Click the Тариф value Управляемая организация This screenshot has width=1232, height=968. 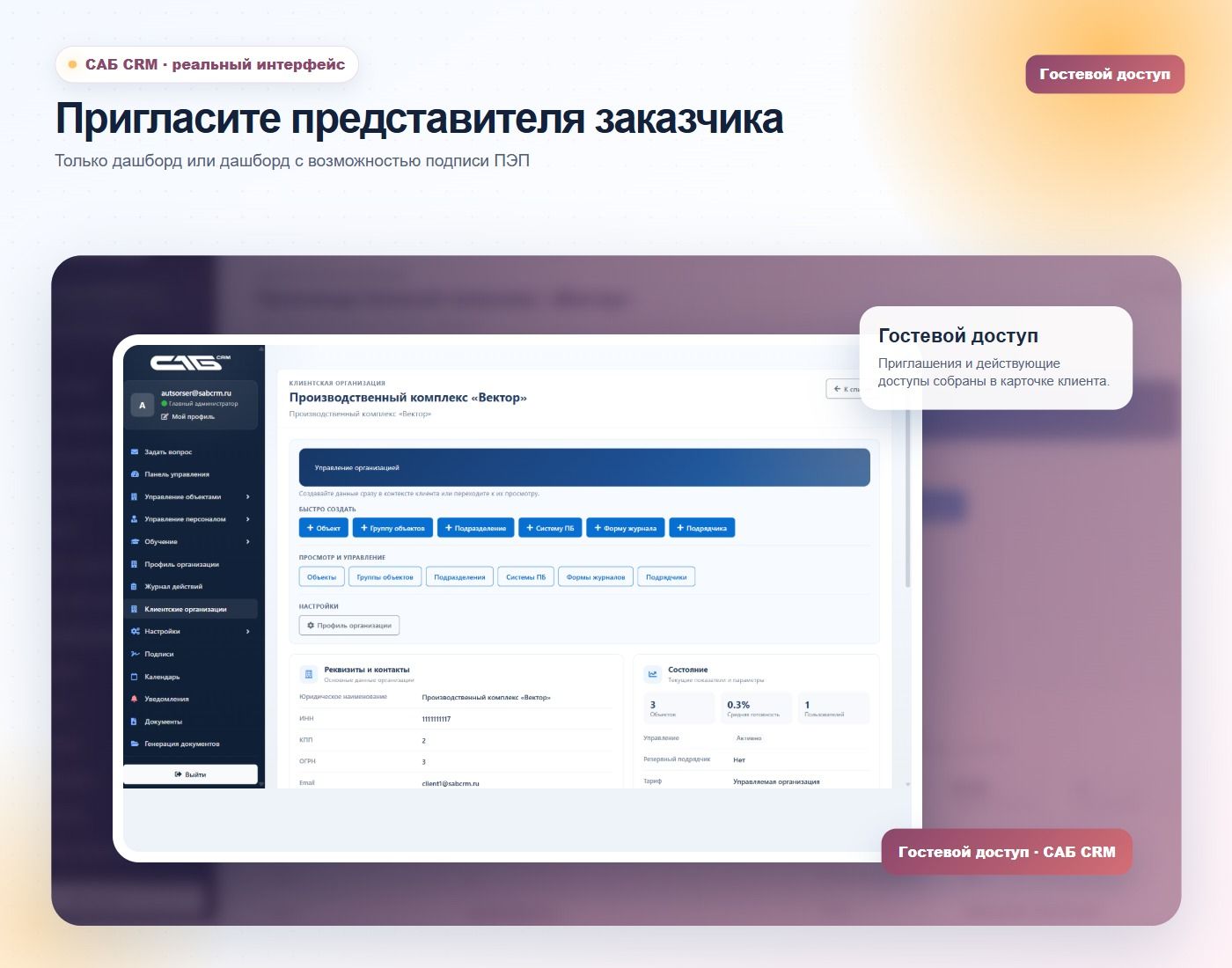click(776, 781)
